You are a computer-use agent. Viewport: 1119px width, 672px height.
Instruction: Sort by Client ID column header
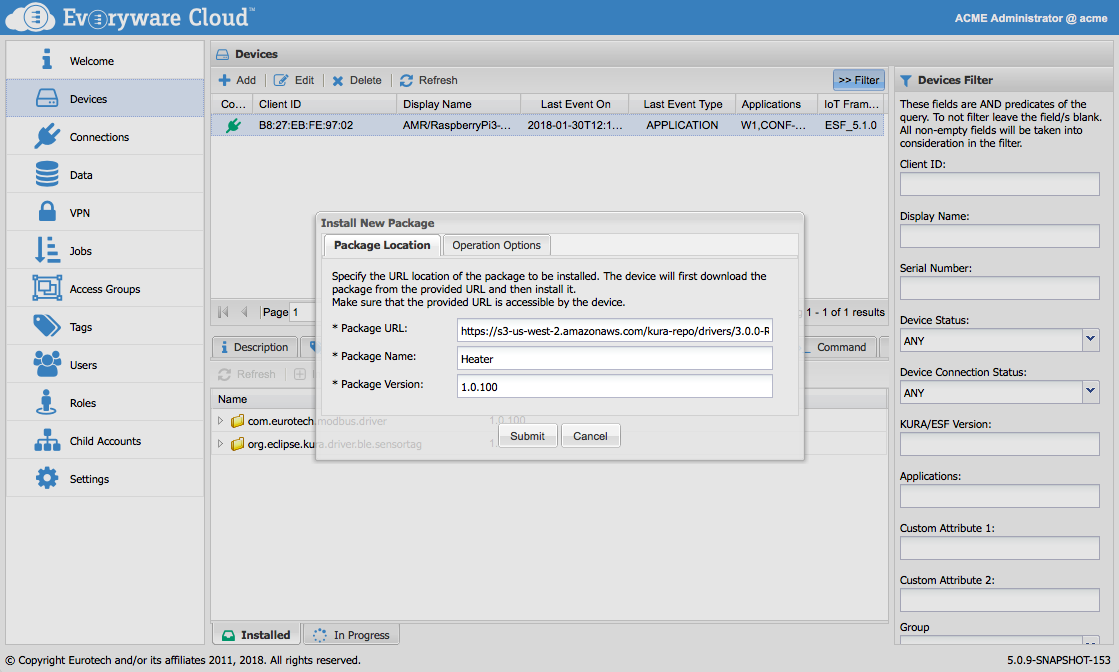pyautogui.click(x=325, y=104)
